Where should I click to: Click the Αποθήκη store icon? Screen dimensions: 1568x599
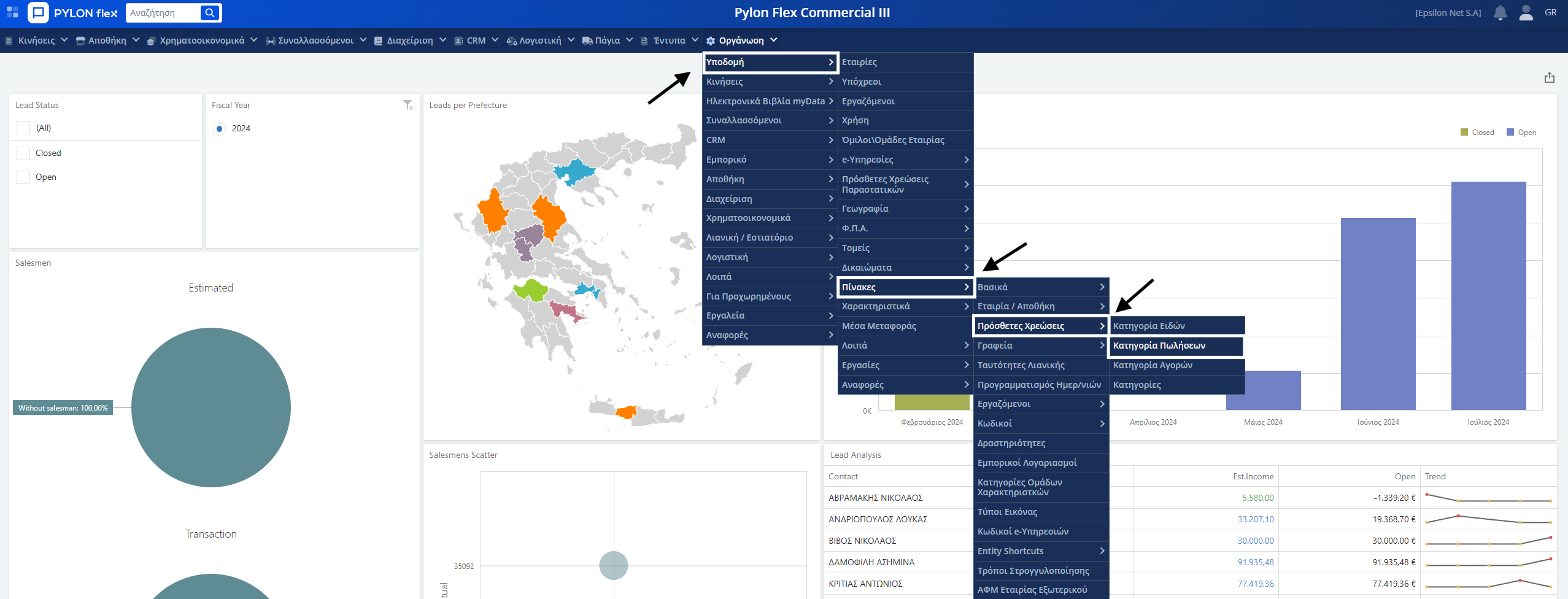pyautogui.click(x=80, y=41)
